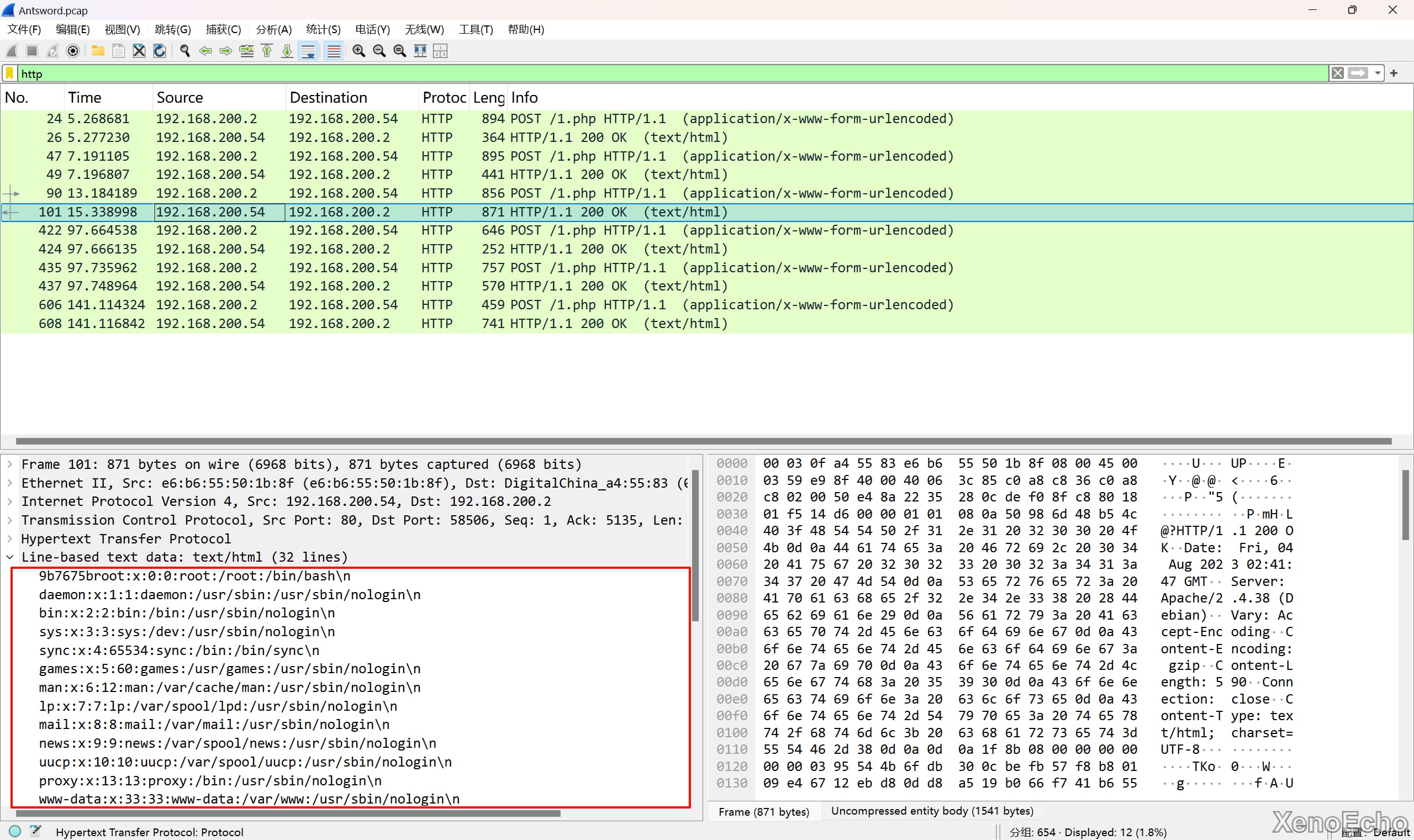Reload the capture file icon
Viewport: 1414px width, 840px height.
click(160, 51)
